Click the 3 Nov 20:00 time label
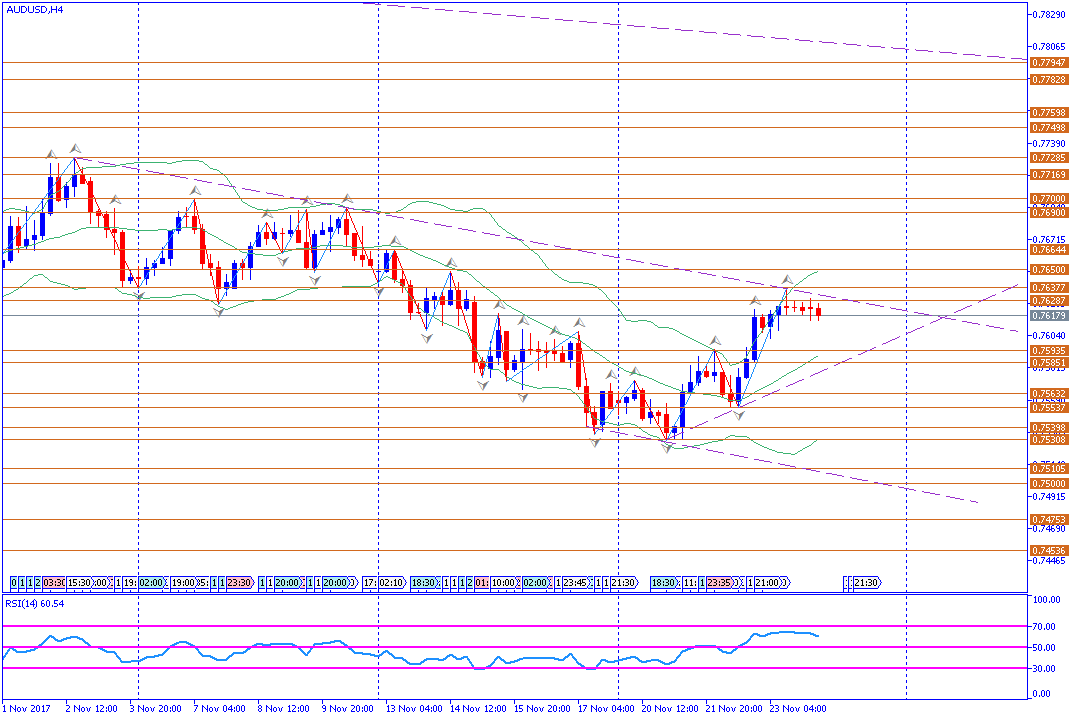 click(156, 709)
